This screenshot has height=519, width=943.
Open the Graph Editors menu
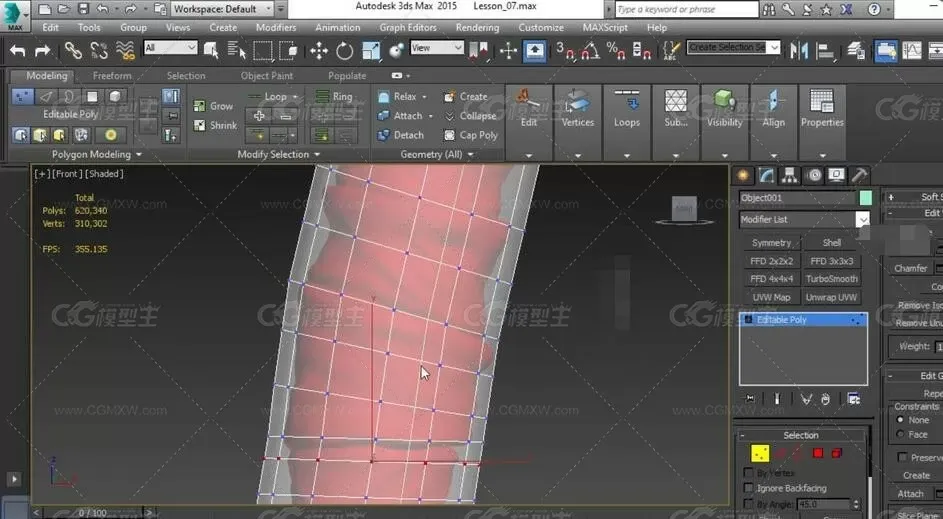tap(408, 28)
